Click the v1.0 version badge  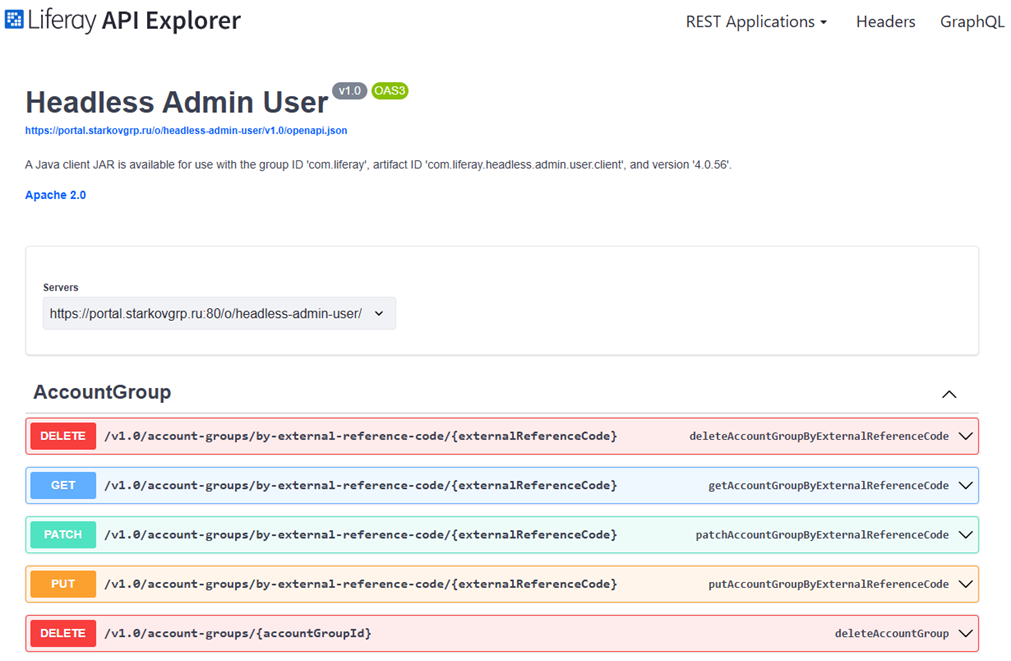349,91
